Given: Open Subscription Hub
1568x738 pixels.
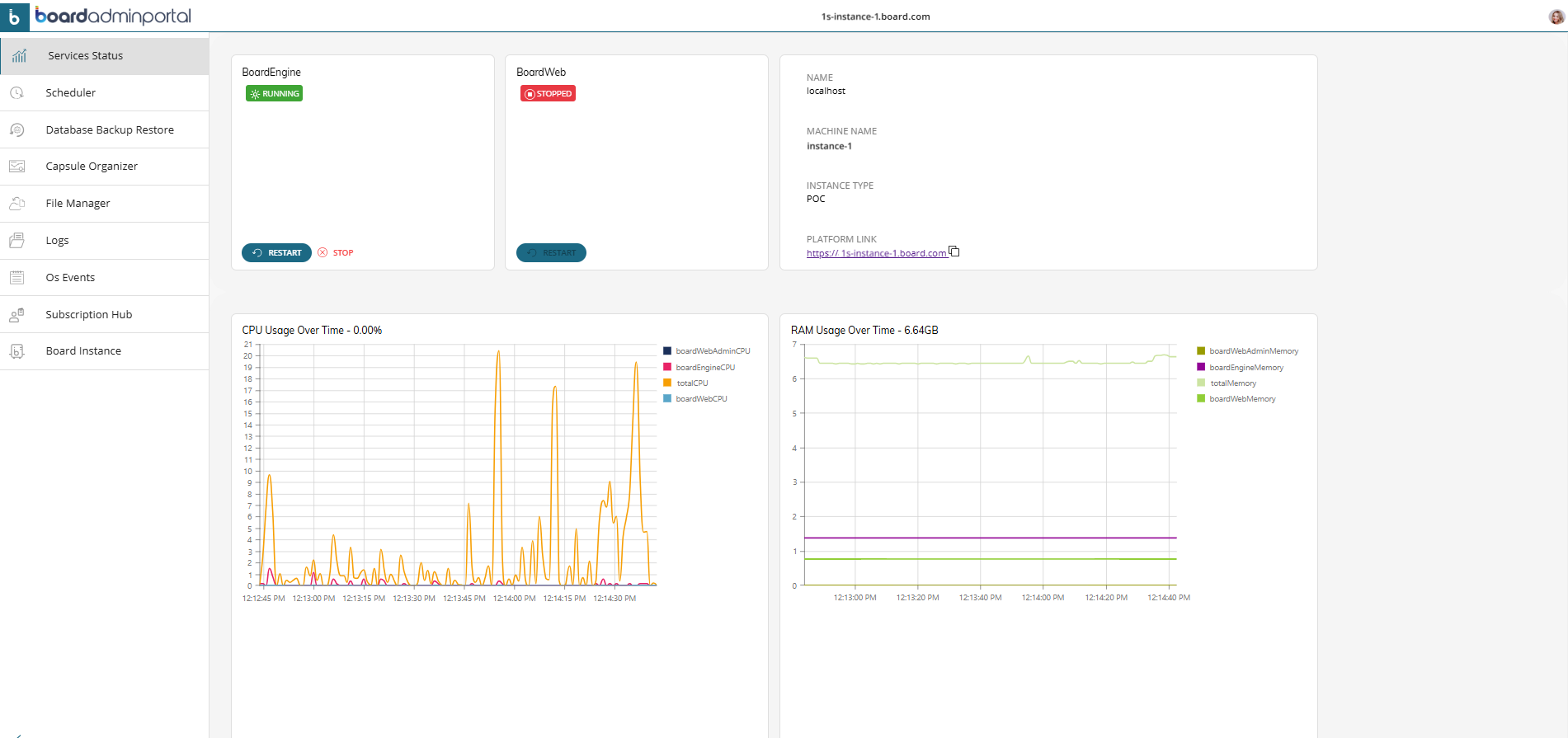Looking at the screenshot, I should (105, 314).
